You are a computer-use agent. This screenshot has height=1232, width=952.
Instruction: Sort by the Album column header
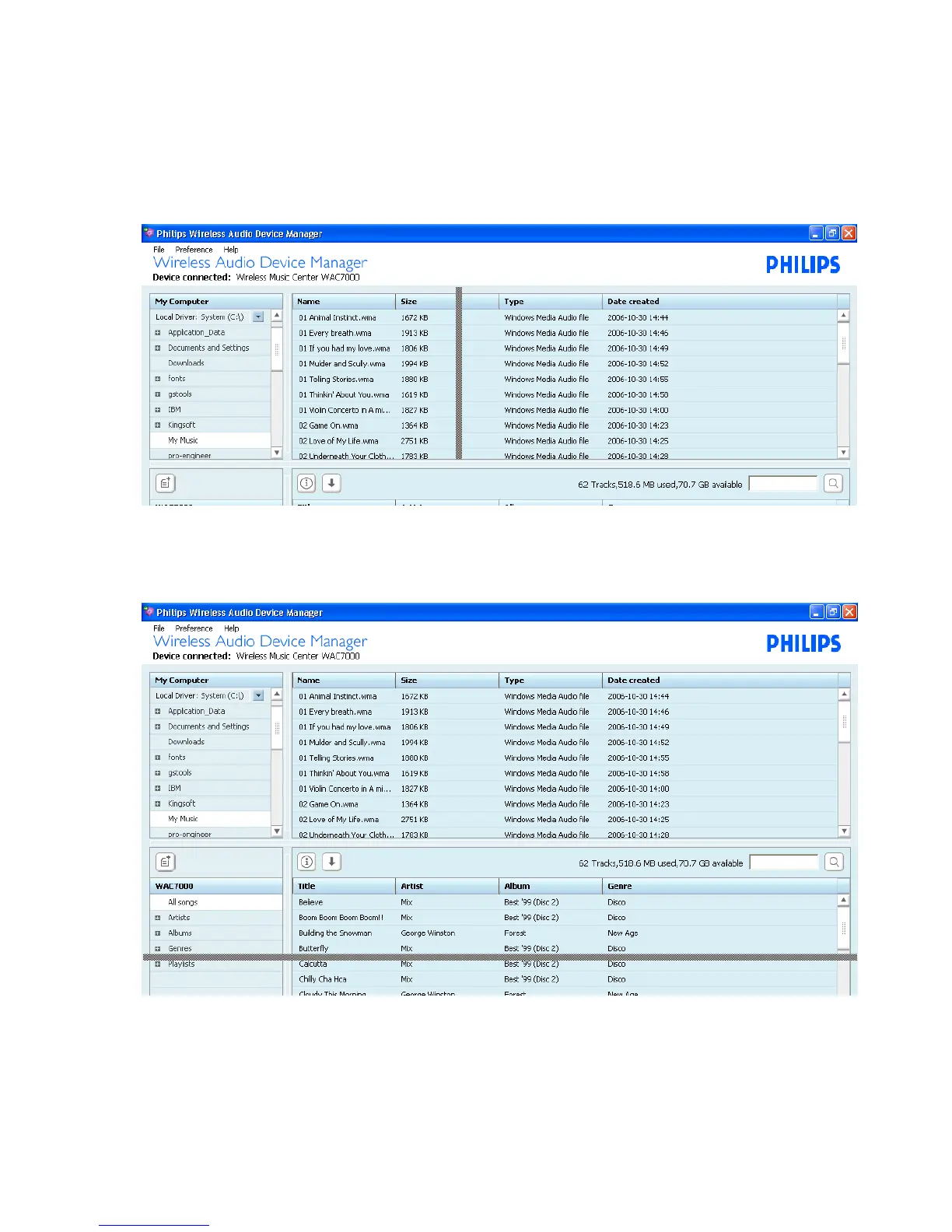tap(551, 886)
